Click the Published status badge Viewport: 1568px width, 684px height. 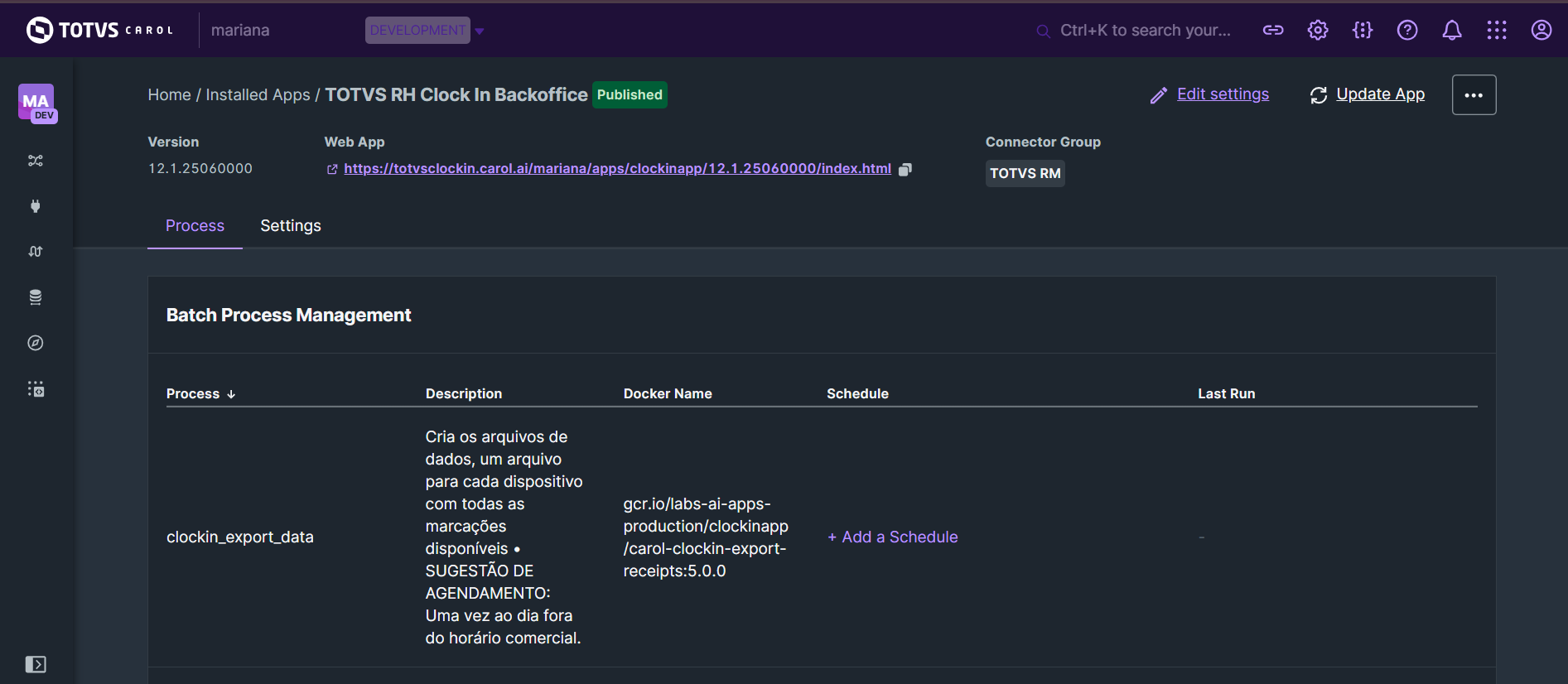point(630,94)
